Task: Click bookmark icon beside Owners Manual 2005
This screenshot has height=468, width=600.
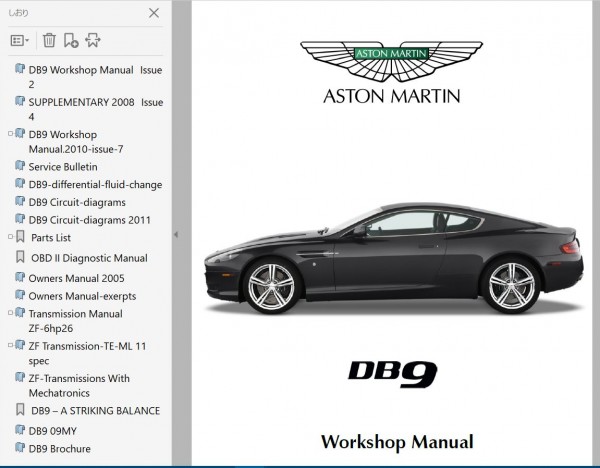Action: 20,277
